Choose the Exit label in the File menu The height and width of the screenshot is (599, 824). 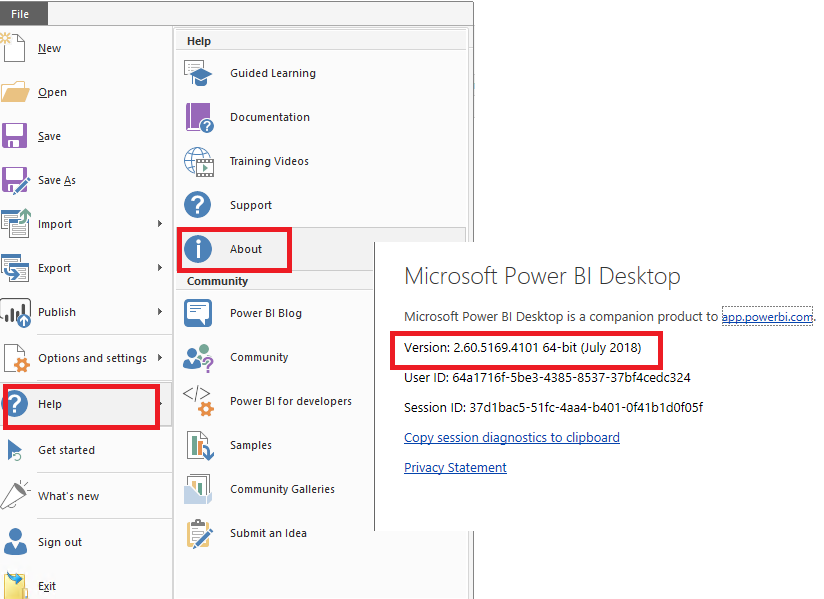[x=47, y=586]
